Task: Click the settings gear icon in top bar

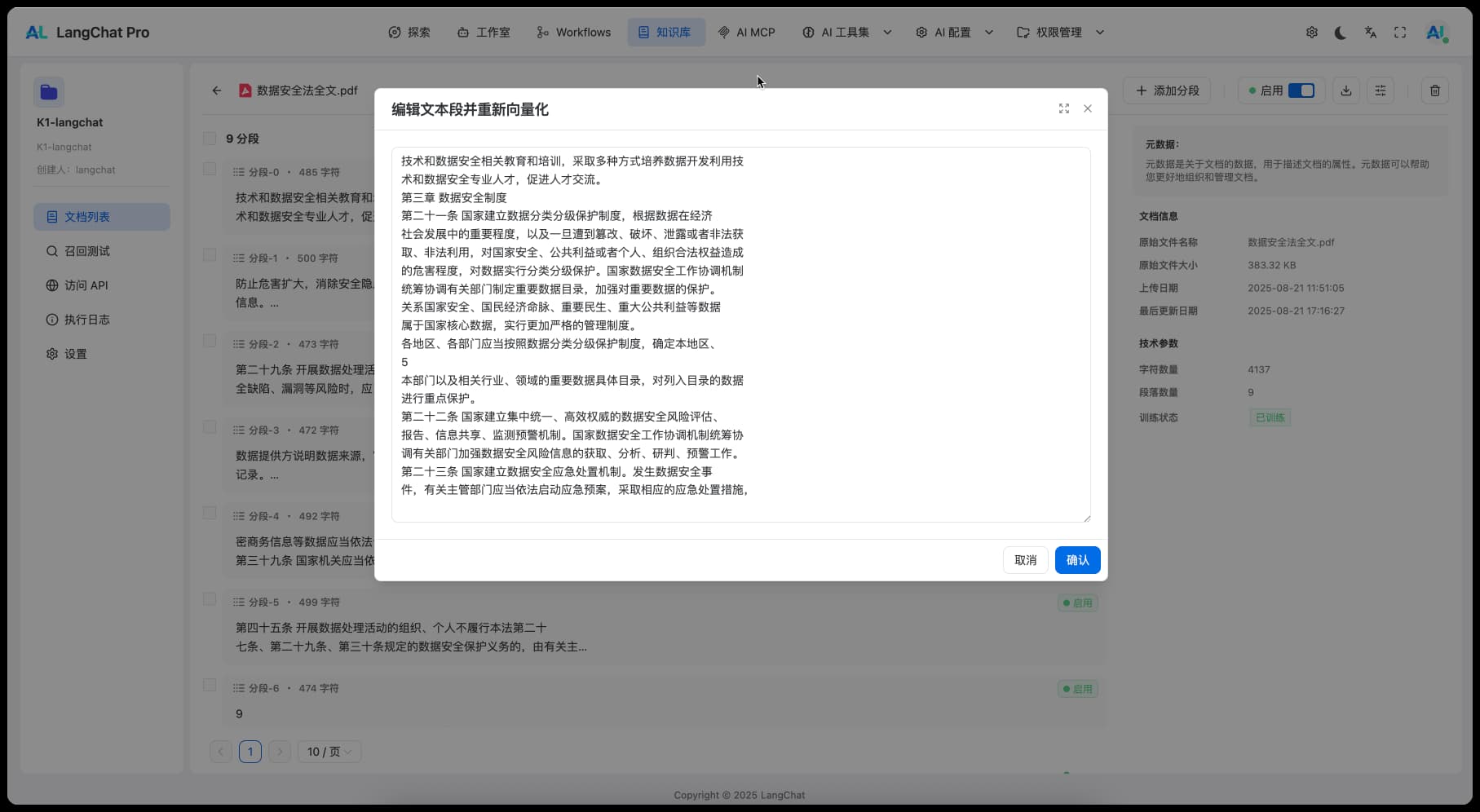Action: point(1311,33)
